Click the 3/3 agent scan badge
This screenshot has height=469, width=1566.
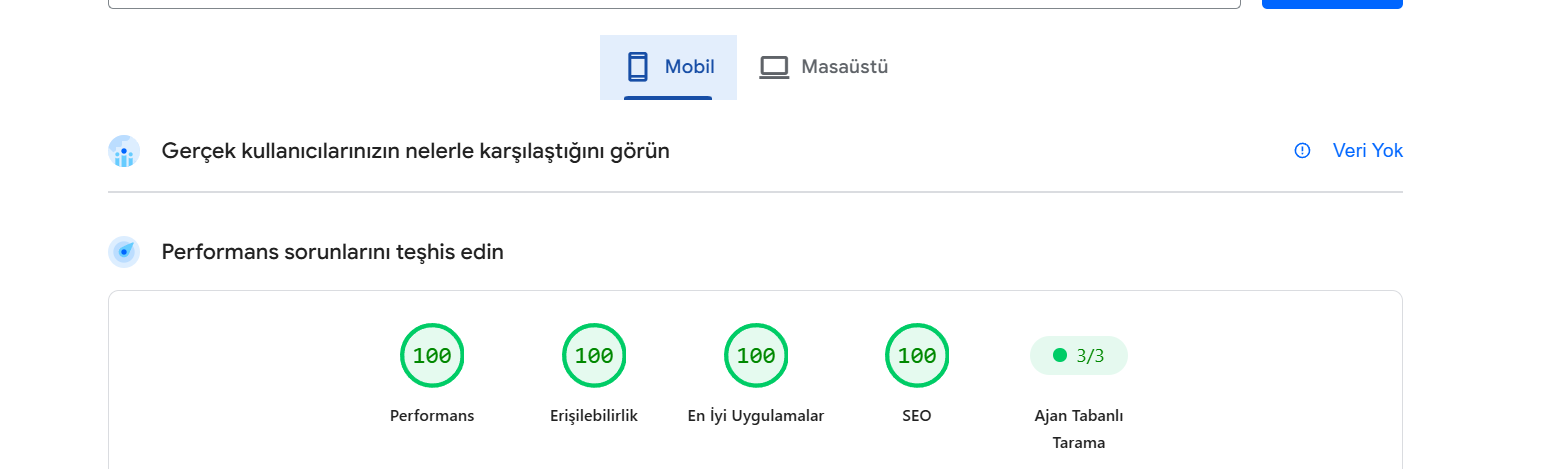click(1079, 355)
